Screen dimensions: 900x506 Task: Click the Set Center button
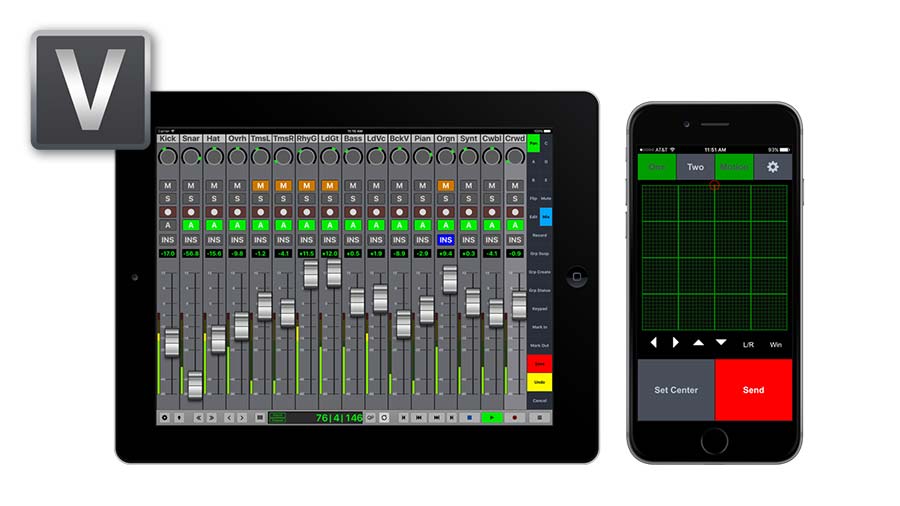click(676, 390)
